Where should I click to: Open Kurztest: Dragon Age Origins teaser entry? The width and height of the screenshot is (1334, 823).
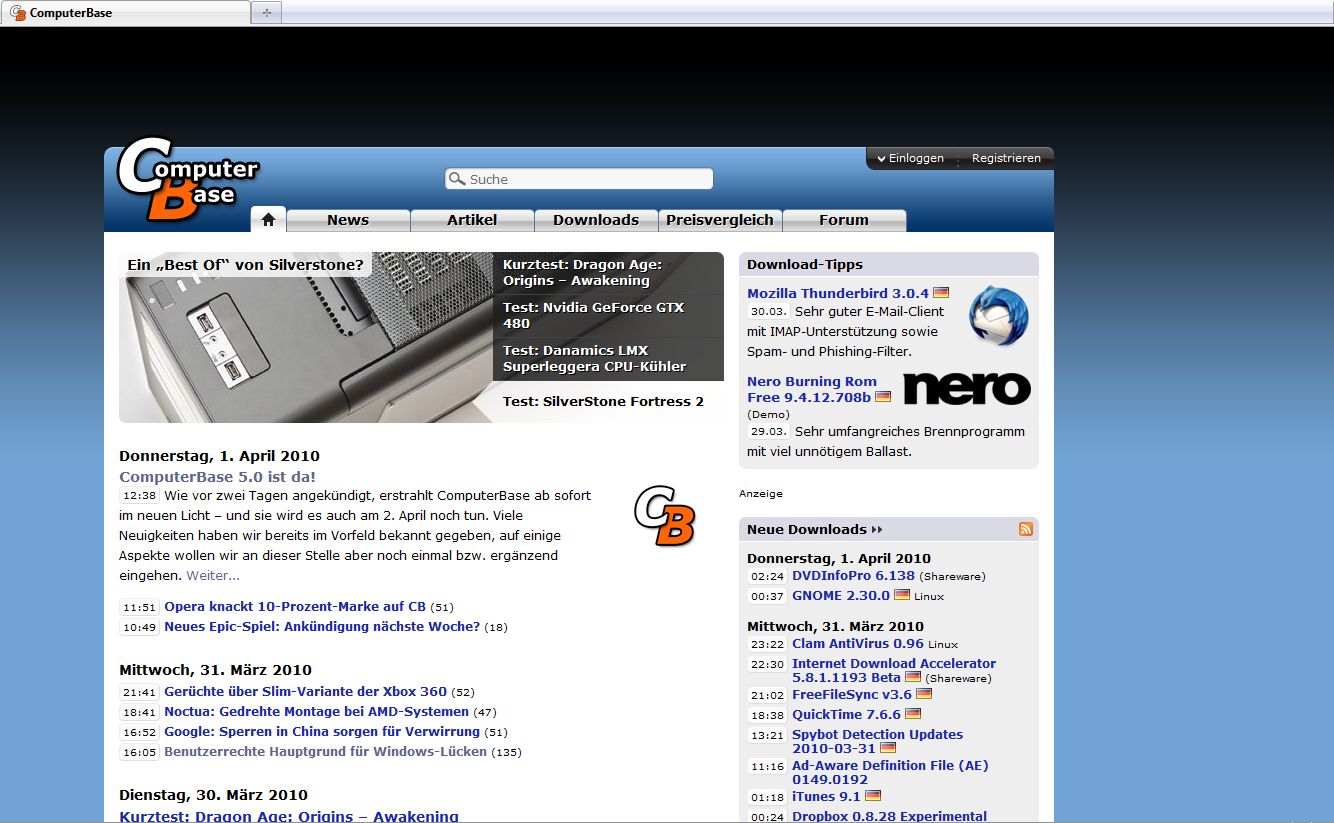coord(608,273)
